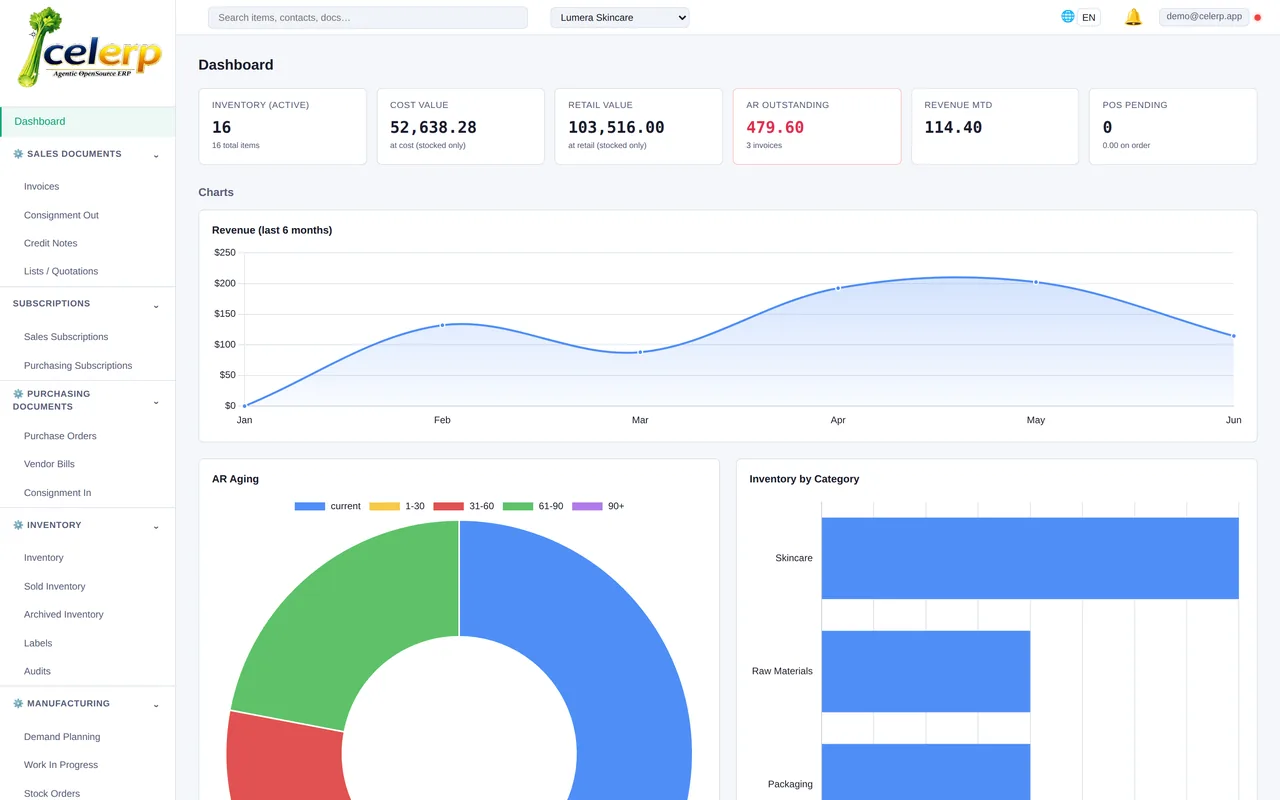This screenshot has height=800, width=1280.
Task: Click the globe language icon
Action: click(x=1068, y=17)
